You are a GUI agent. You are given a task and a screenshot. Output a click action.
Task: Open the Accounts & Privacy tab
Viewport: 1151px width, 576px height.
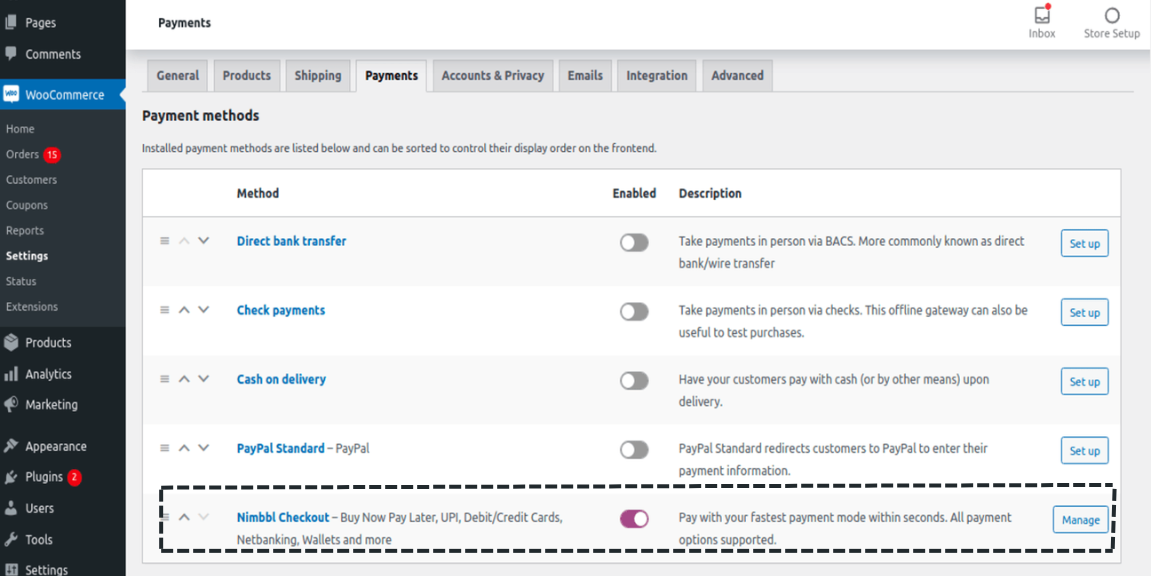(493, 76)
